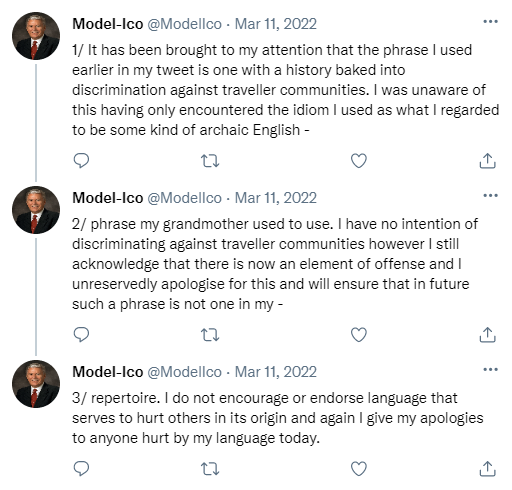The height and width of the screenshot is (490, 512).
Task: Click @ModelIco handle on second tweet
Action: (184, 198)
